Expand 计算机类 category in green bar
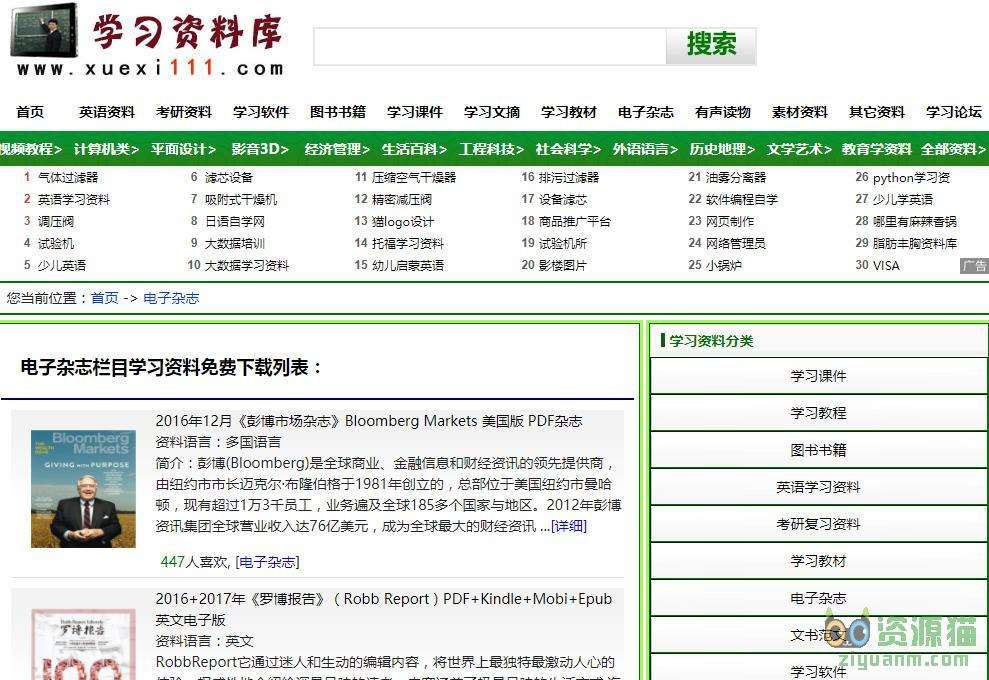 tap(106, 149)
